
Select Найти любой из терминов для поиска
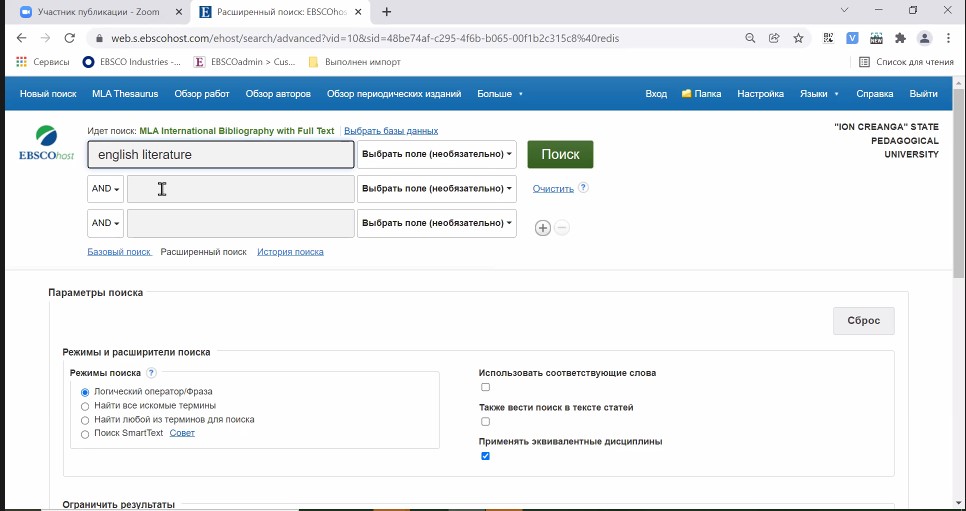[85, 420]
